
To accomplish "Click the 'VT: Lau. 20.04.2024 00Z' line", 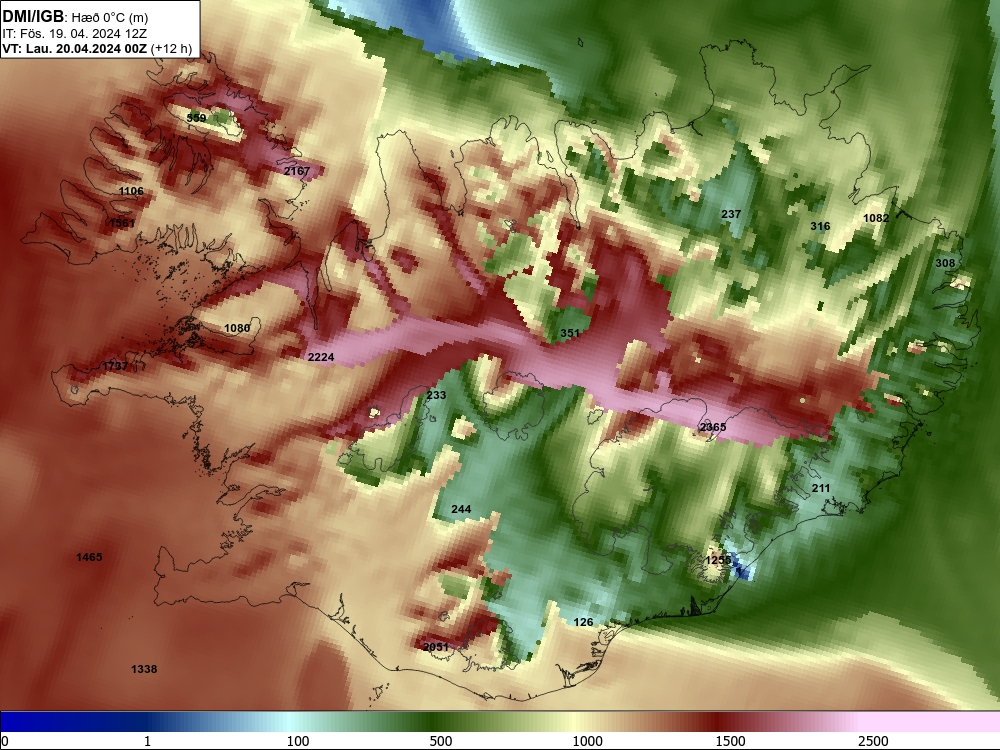I will click(x=74, y=48).
